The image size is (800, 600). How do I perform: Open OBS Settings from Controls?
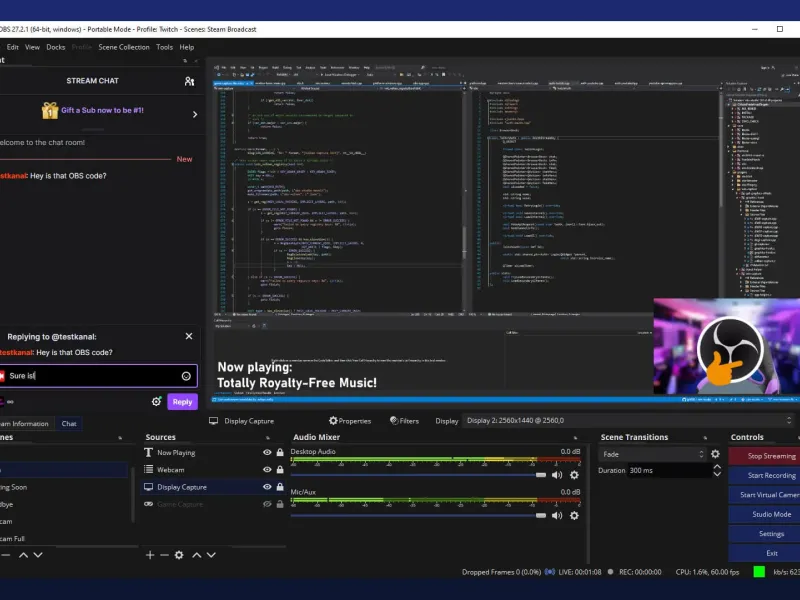765,534
